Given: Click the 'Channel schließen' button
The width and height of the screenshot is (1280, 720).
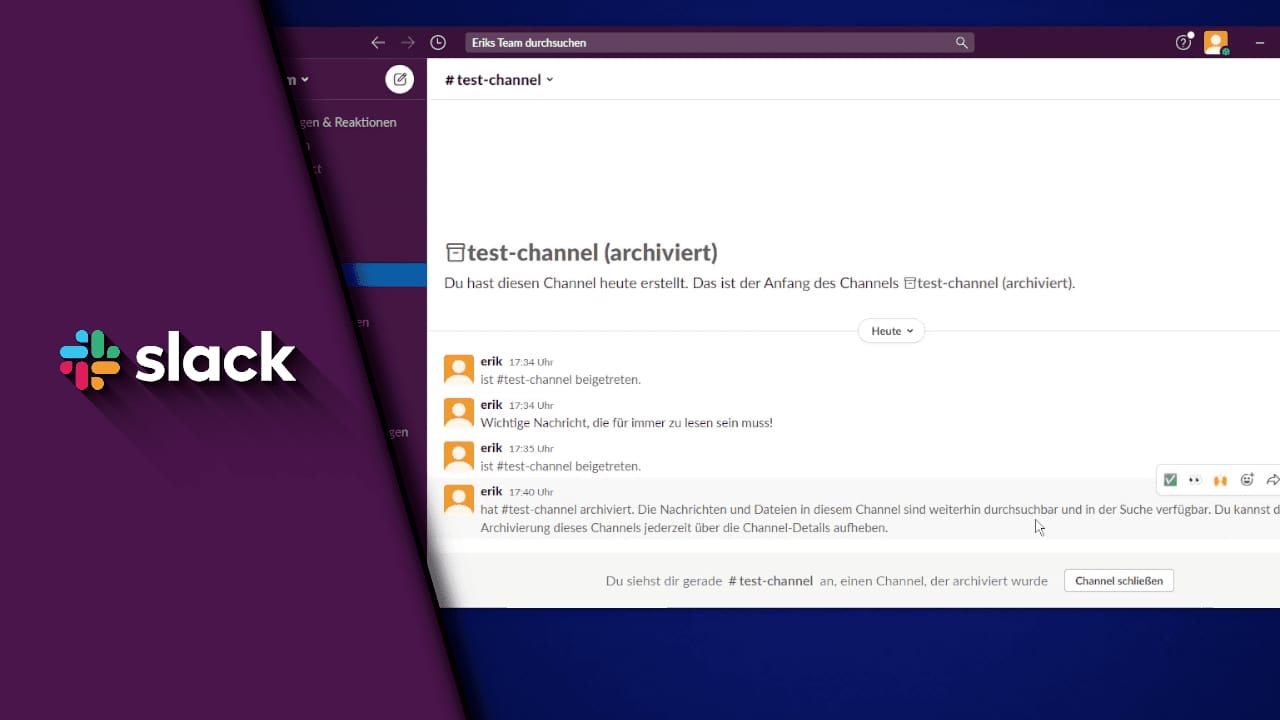Looking at the screenshot, I should pyautogui.click(x=1119, y=581).
